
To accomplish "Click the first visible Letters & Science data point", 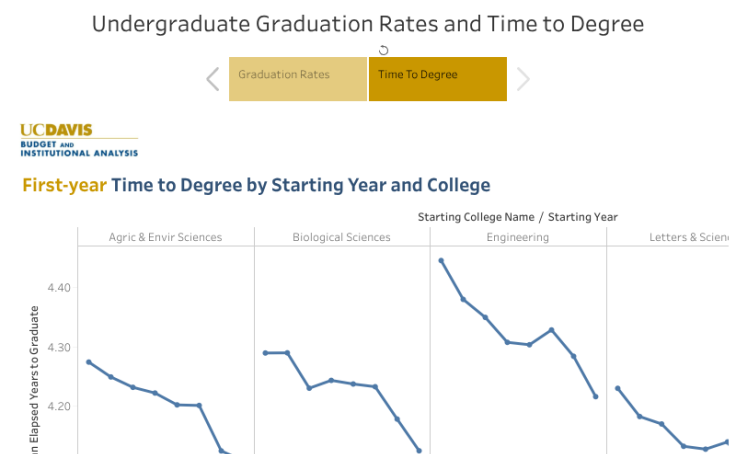I will point(617,388).
